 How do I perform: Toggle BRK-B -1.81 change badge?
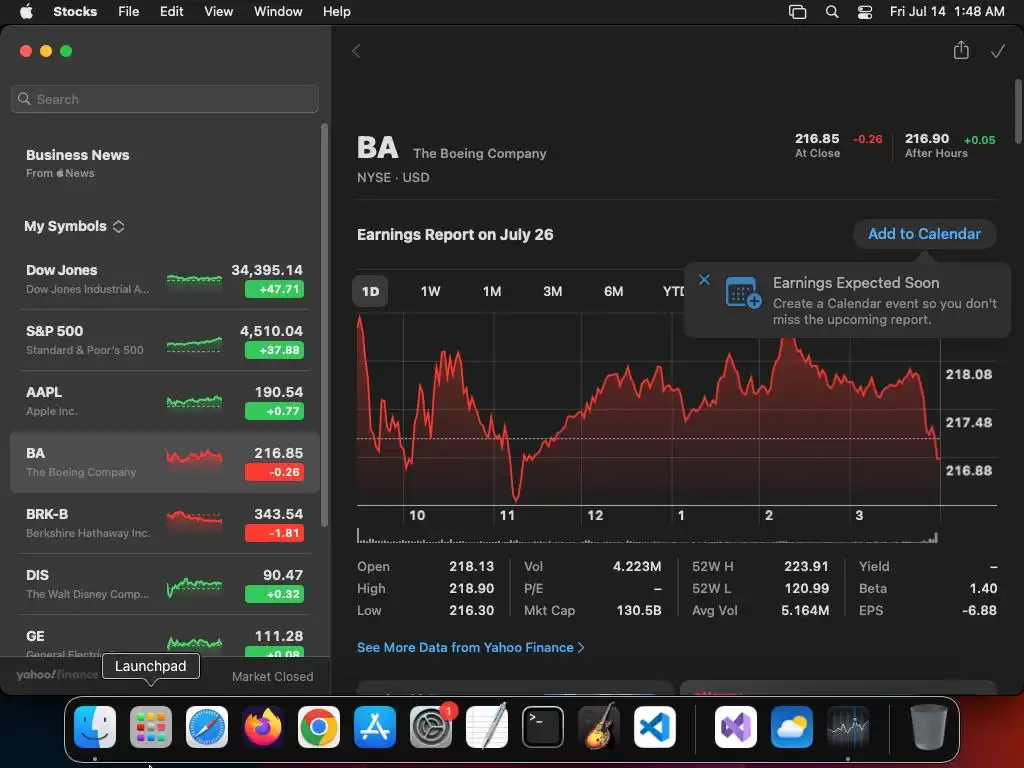(x=274, y=533)
